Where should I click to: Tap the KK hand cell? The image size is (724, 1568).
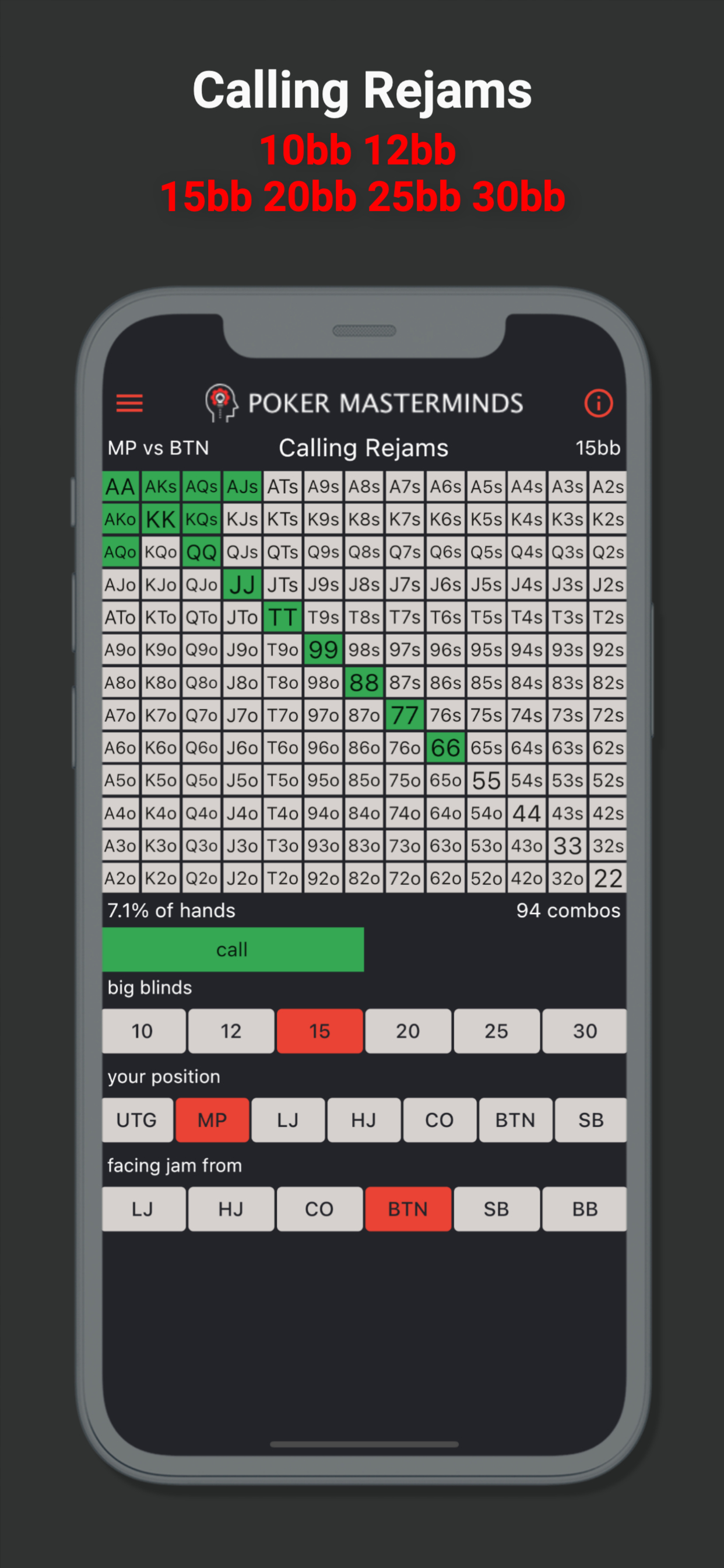coord(161,519)
